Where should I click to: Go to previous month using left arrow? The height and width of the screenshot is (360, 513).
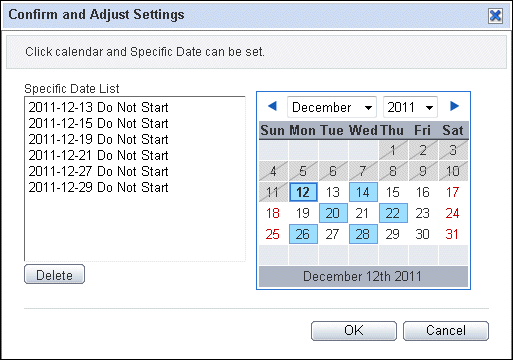272,106
